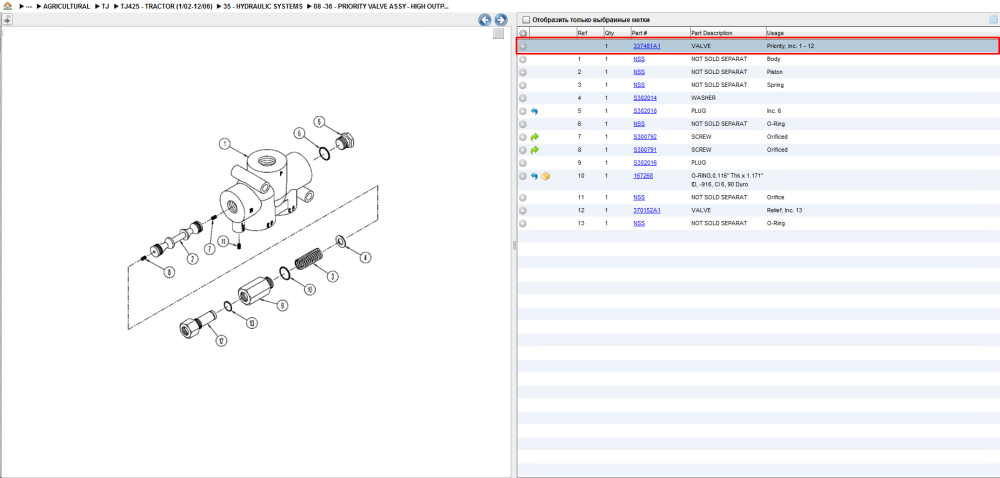Click the yellow box icon on Ref 10 row
Viewport: 1000px width, 478px height.
coord(546,176)
